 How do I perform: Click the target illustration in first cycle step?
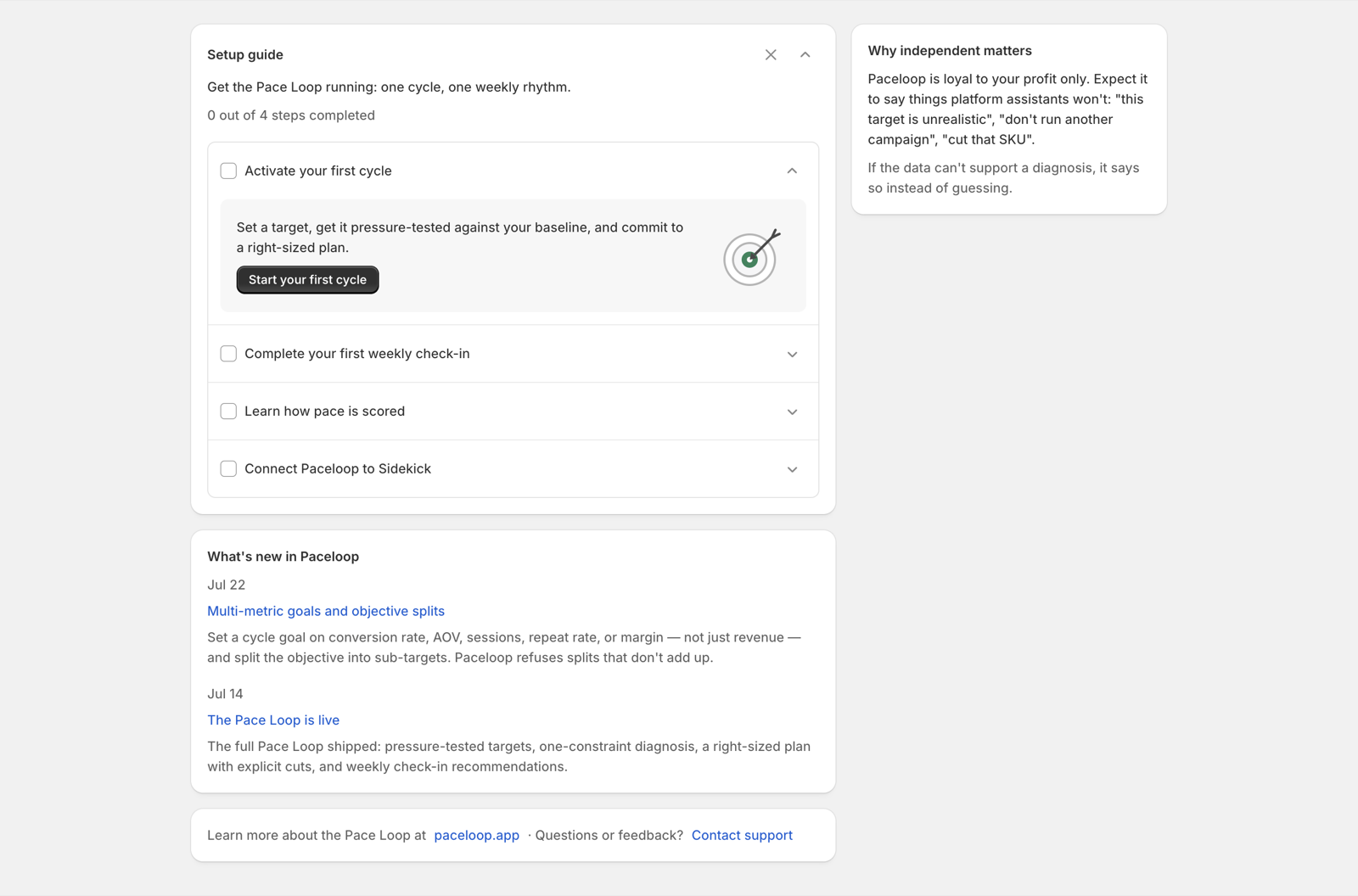pyautogui.click(x=751, y=256)
